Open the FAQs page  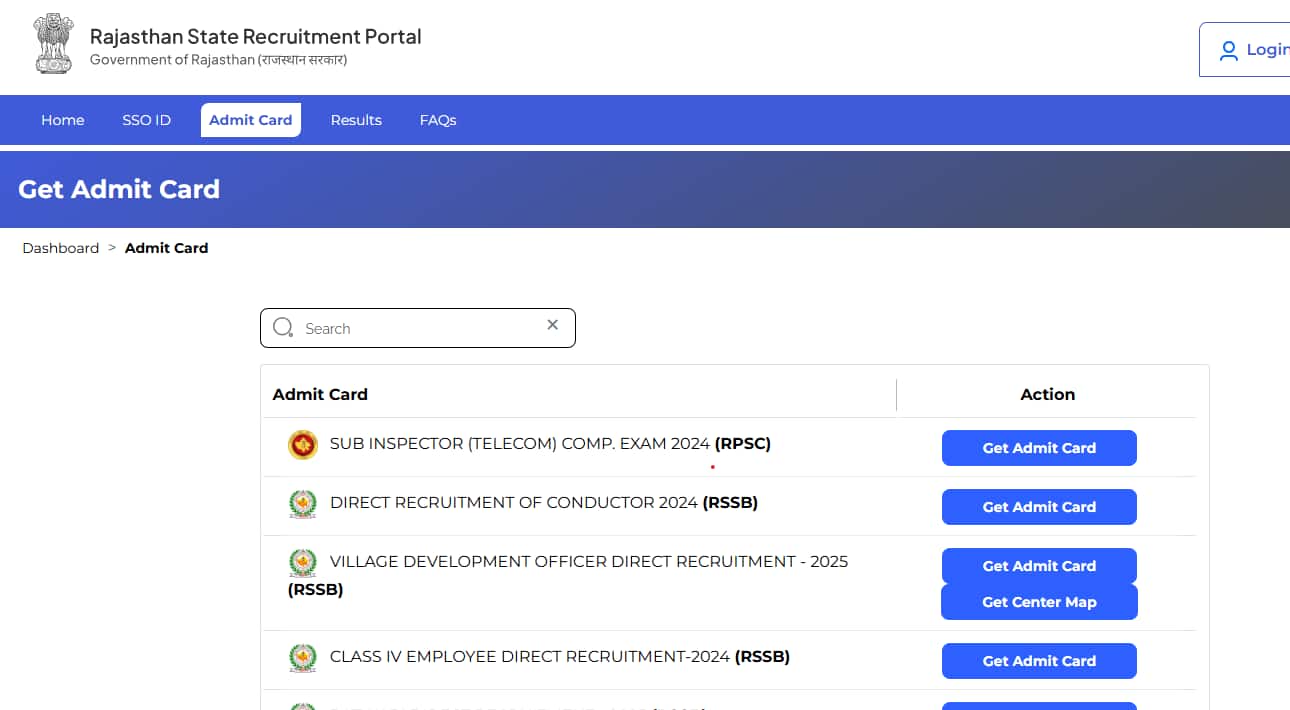tap(438, 120)
